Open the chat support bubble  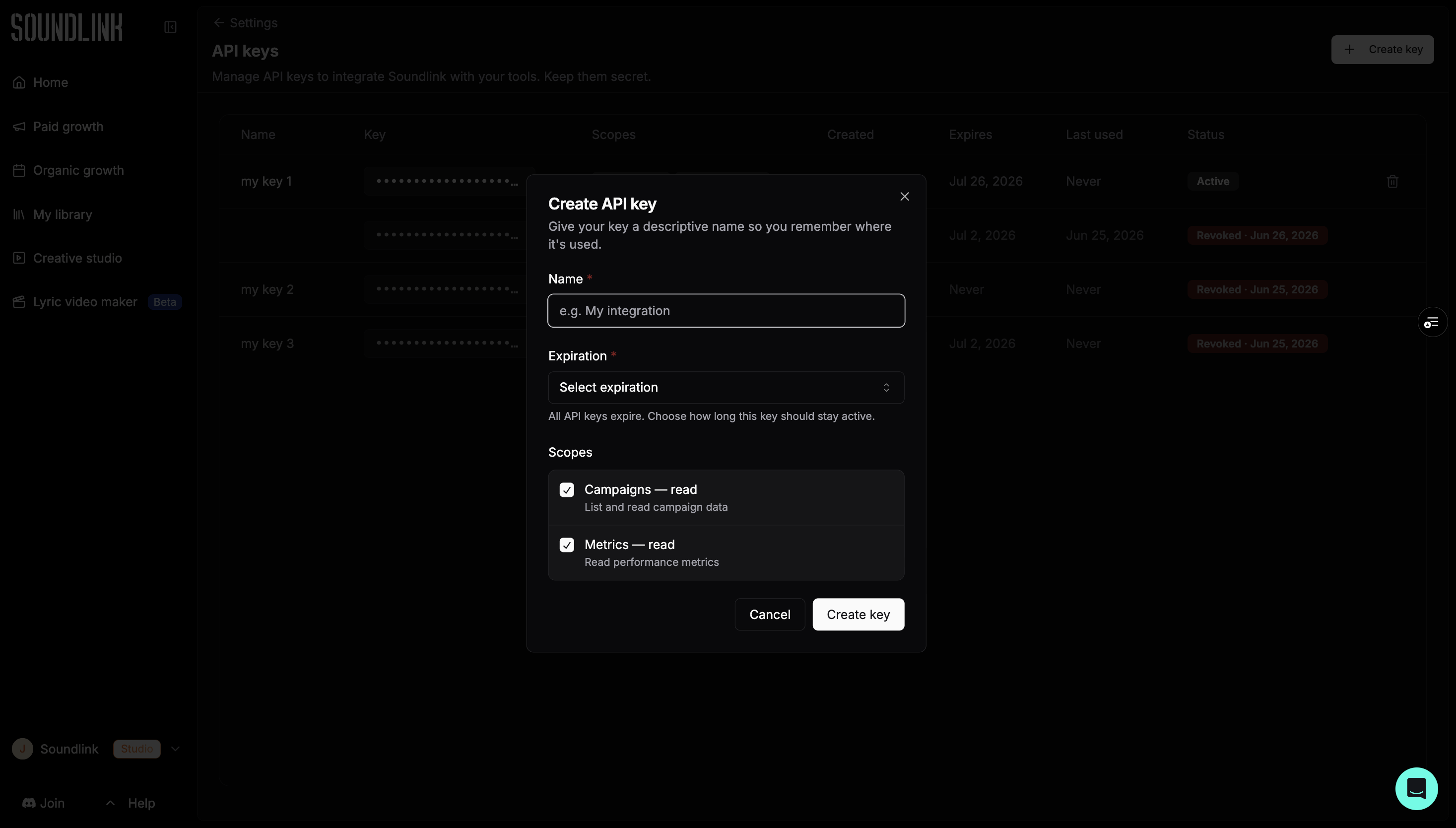[x=1416, y=789]
